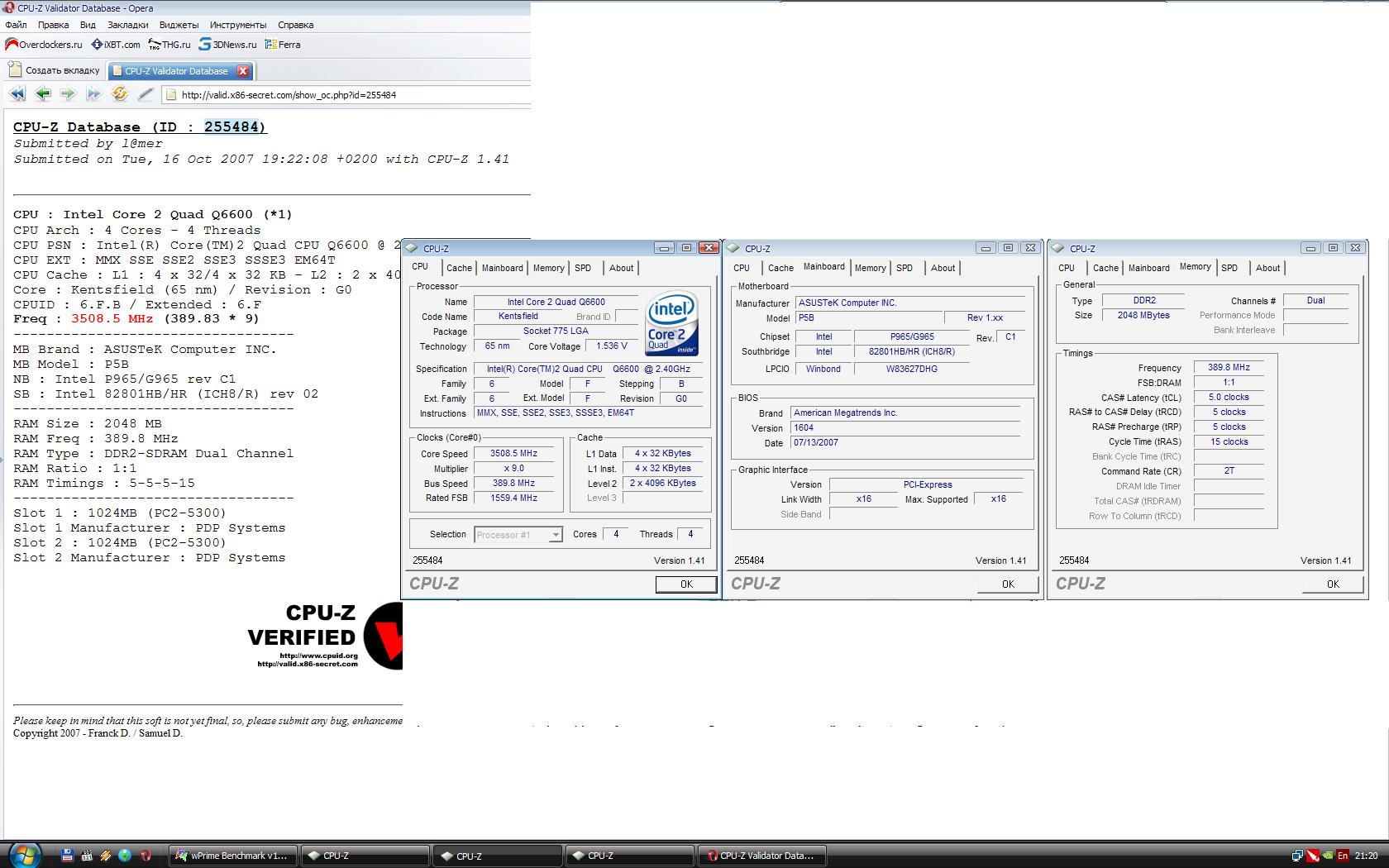1389x868 pixels.
Task: Click OK in the Mainboard CPU-Z window
Action: 1008,584
